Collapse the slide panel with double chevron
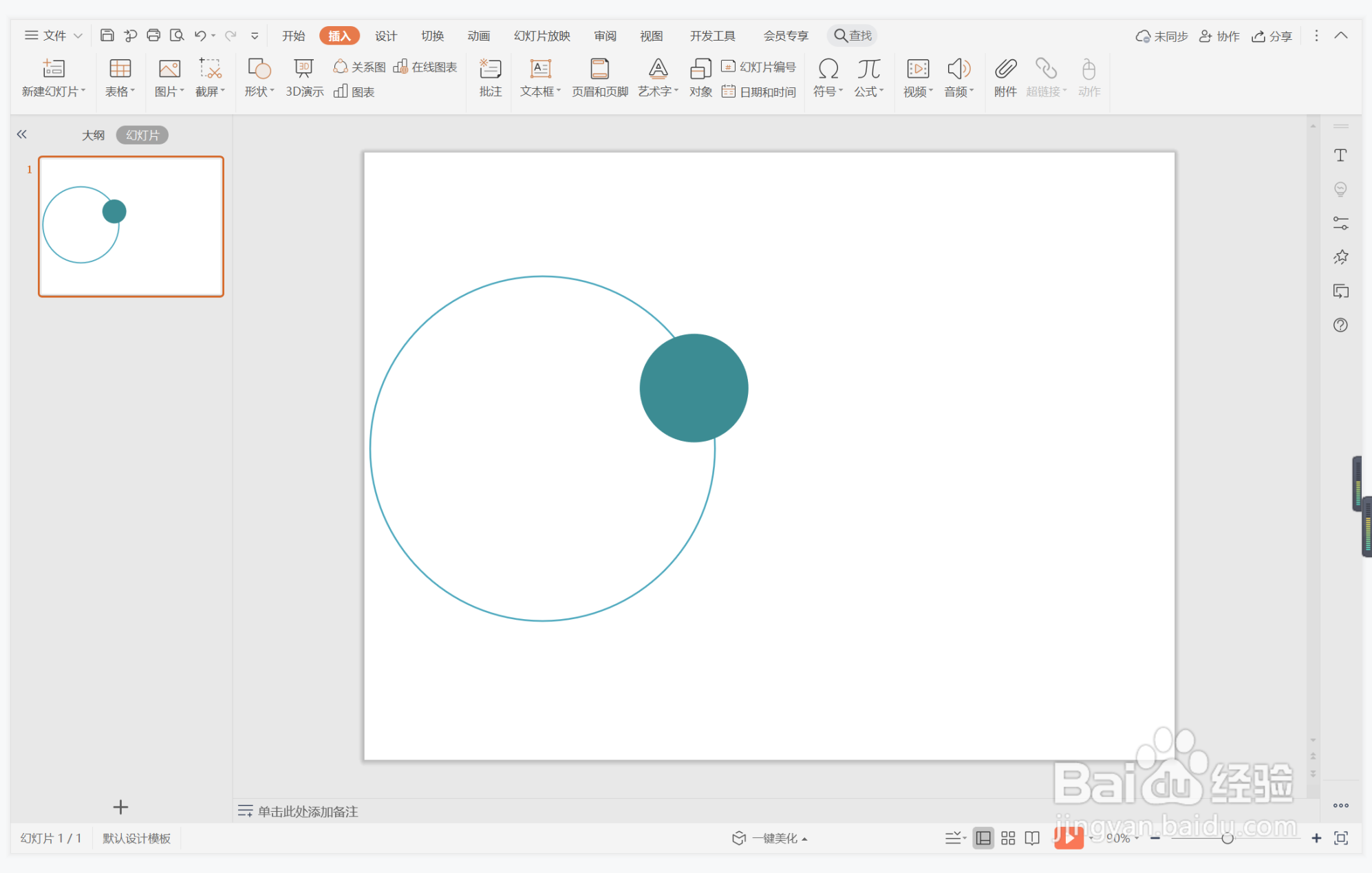Screen dimensions: 1372x873 [x=22, y=134]
